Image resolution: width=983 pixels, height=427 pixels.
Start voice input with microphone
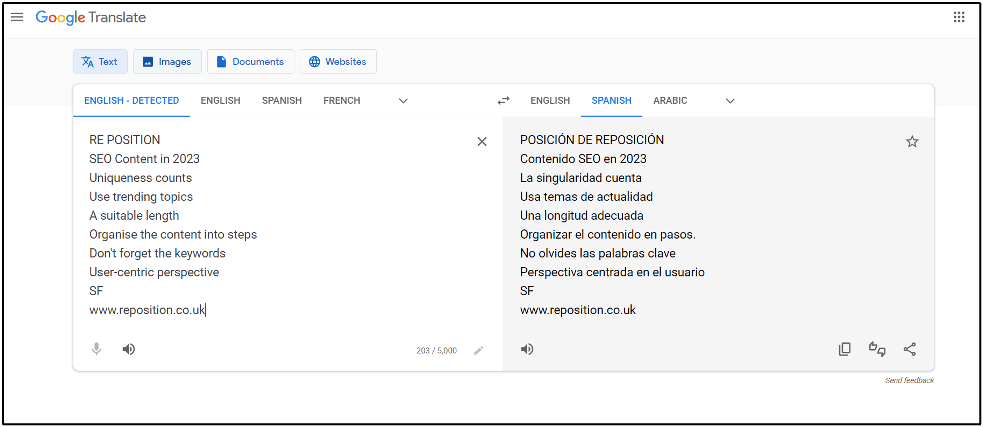(x=97, y=349)
